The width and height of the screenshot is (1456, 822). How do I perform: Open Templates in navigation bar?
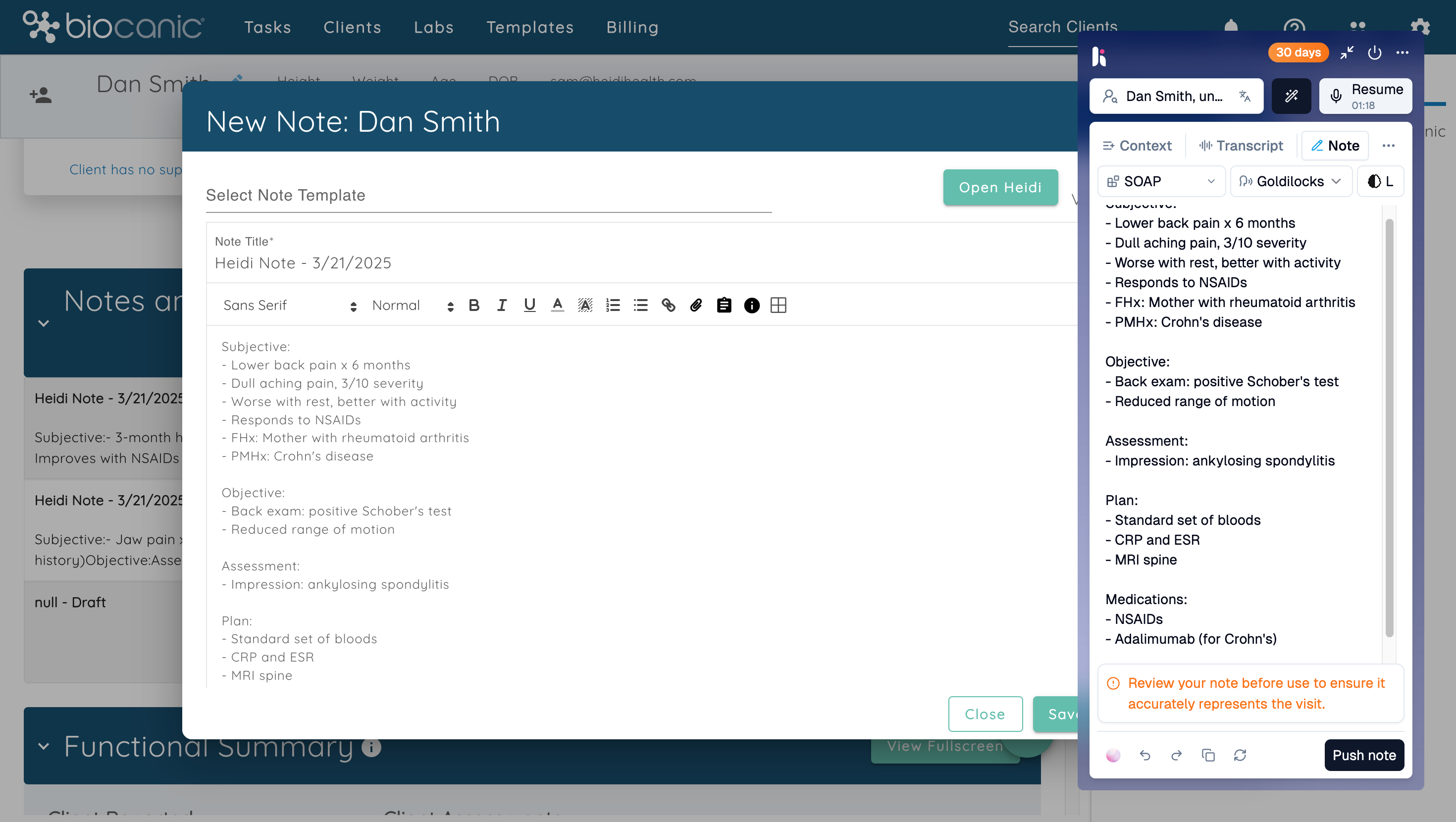[530, 27]
